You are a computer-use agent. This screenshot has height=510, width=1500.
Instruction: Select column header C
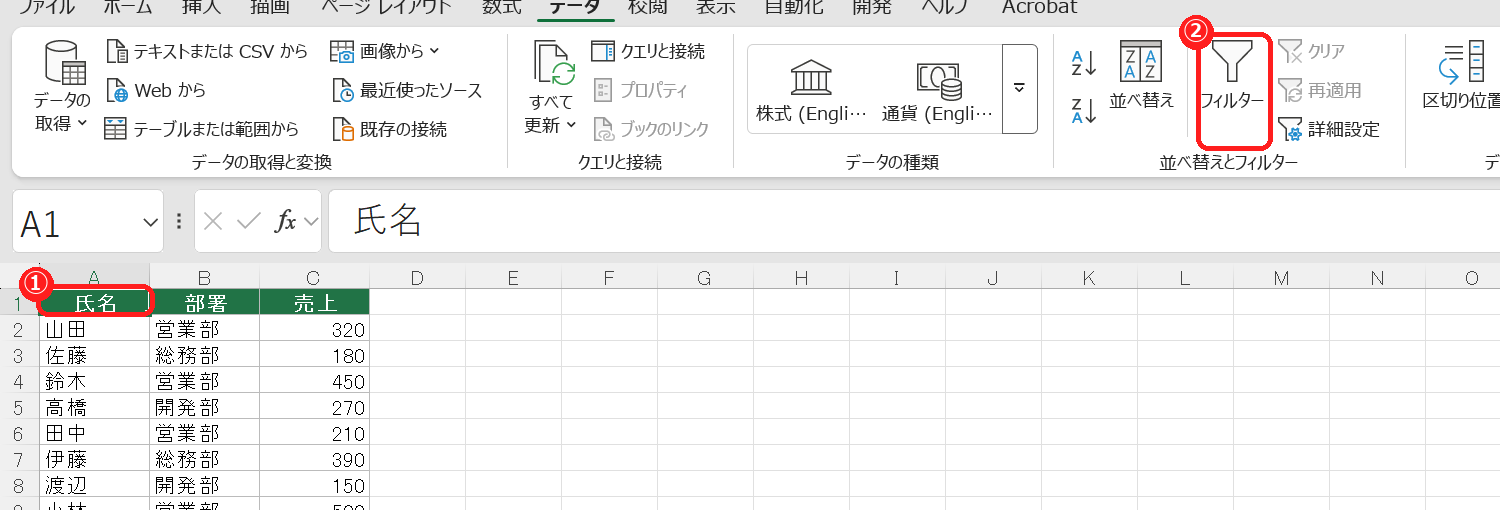pos(314,277)
